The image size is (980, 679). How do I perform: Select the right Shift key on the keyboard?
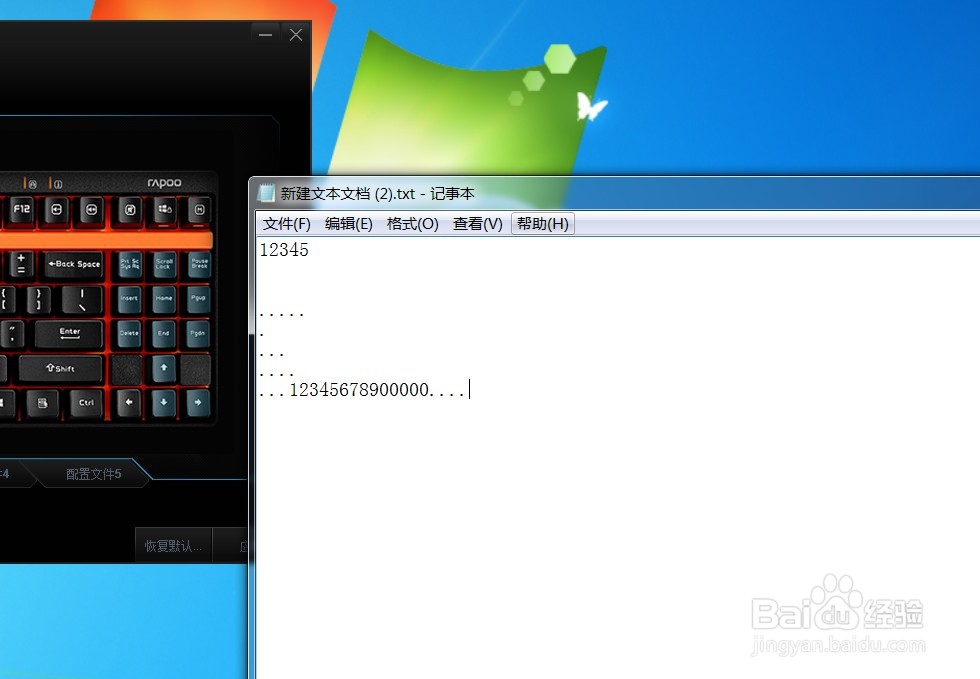click(x=61, y=368)
